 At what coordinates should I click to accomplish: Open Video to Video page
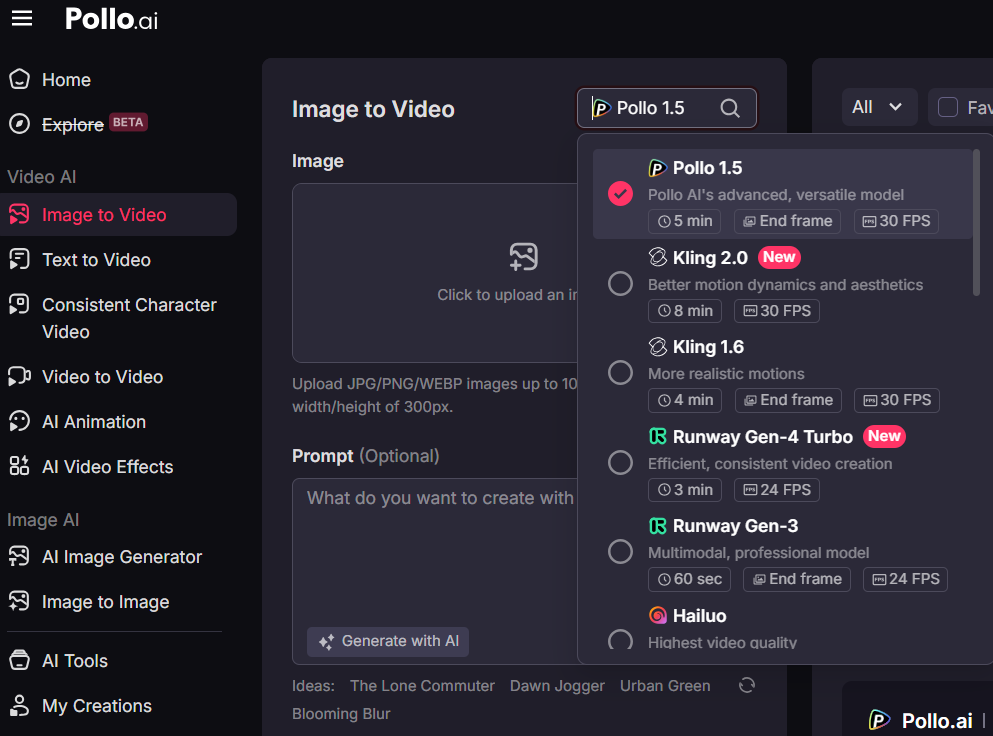(x=103, y=377)
